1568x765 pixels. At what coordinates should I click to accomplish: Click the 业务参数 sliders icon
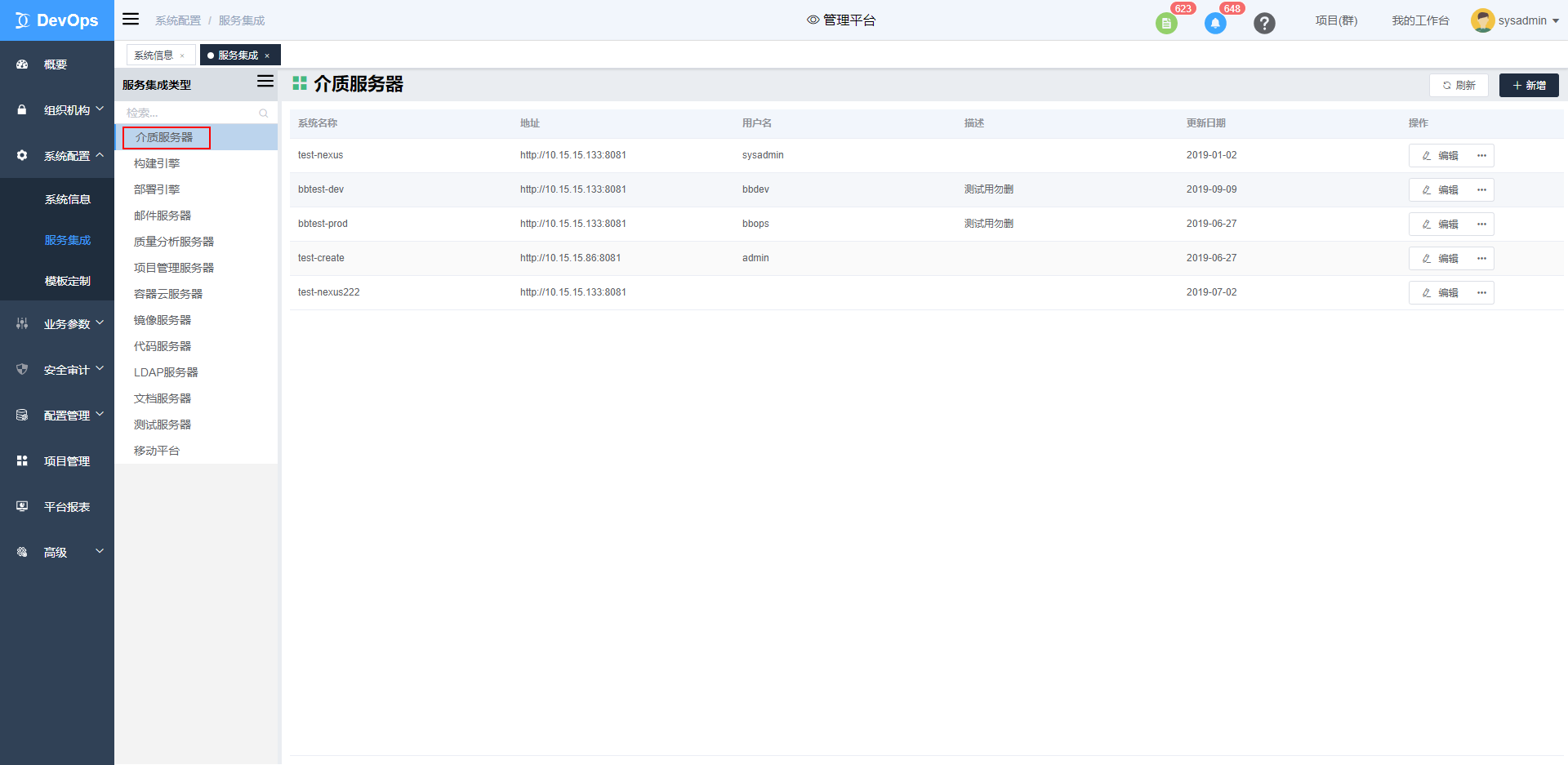[x=22, y=323]
